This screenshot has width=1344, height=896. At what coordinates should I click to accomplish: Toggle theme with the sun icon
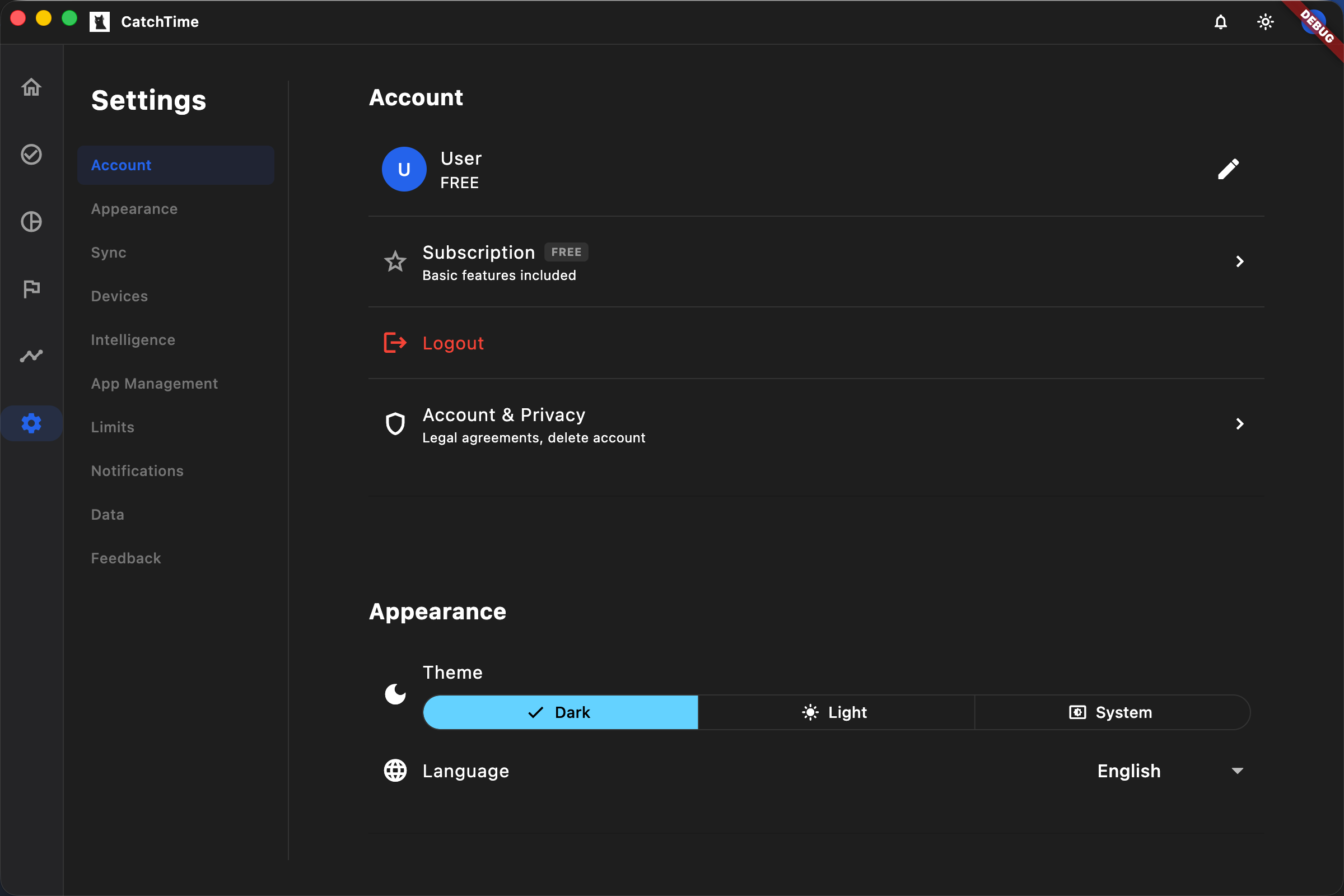click(1265, 22)
